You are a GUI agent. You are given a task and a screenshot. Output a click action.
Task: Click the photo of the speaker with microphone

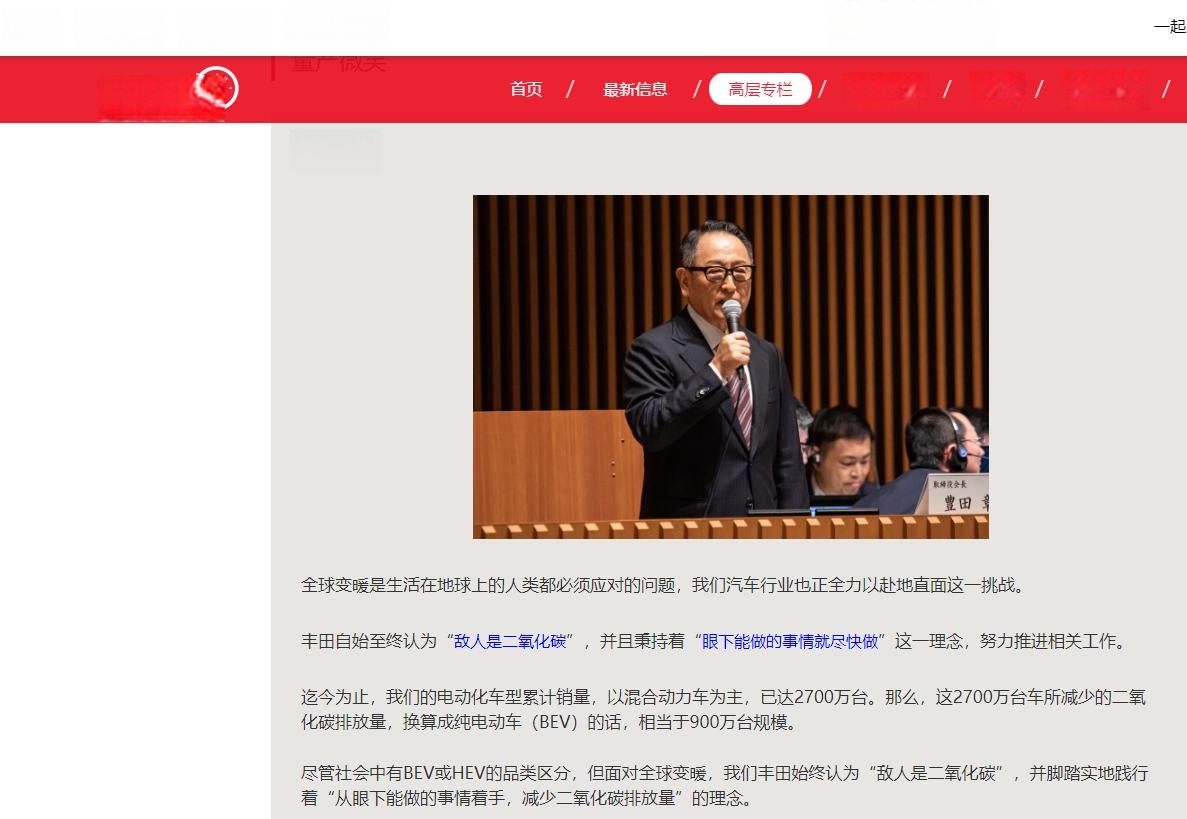click(x=731, y=367)
